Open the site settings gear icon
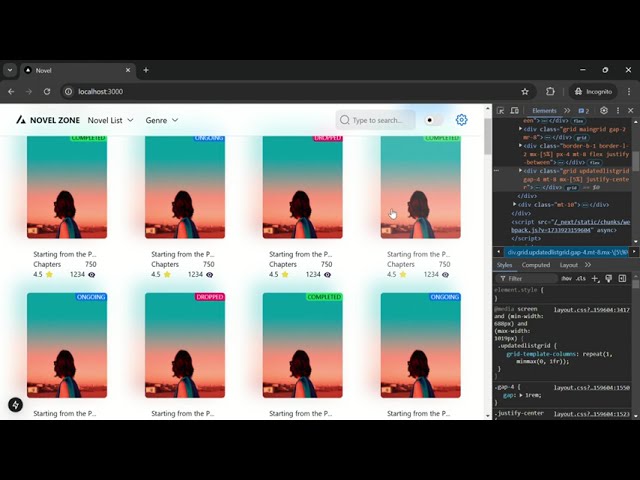640x480 pixels. tap(461, 120)
